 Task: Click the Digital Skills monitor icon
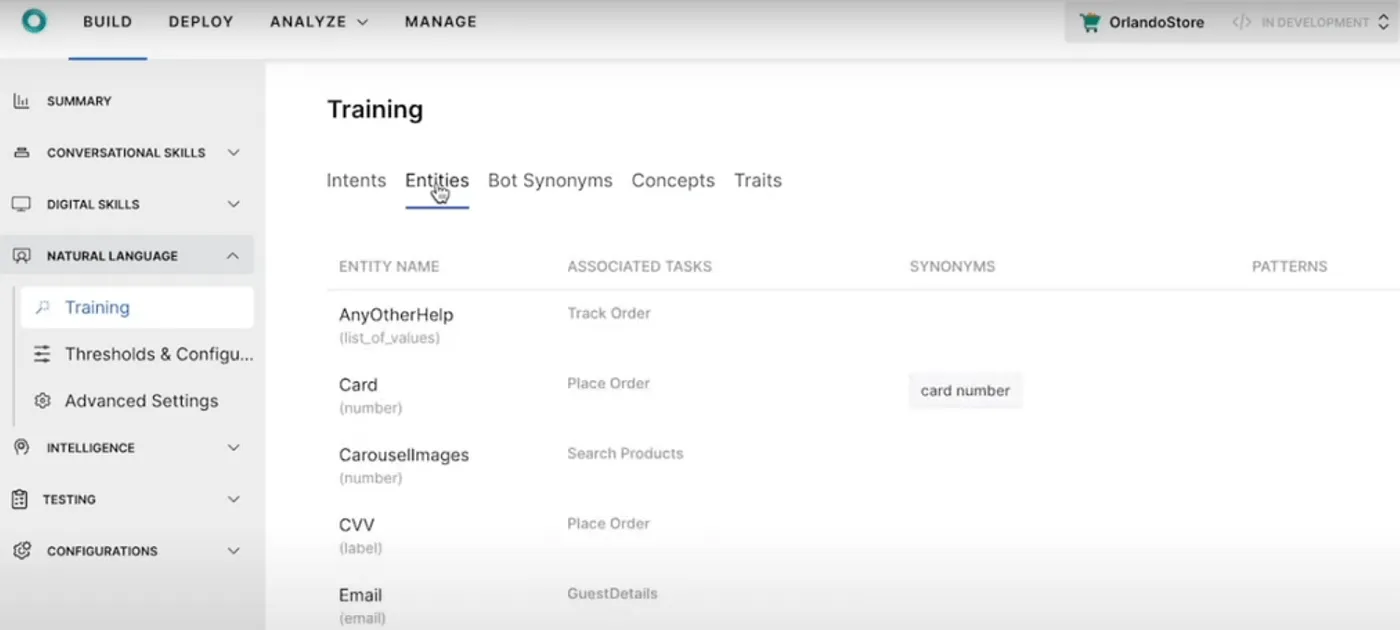pyautogui.click(x=21, y=204)
